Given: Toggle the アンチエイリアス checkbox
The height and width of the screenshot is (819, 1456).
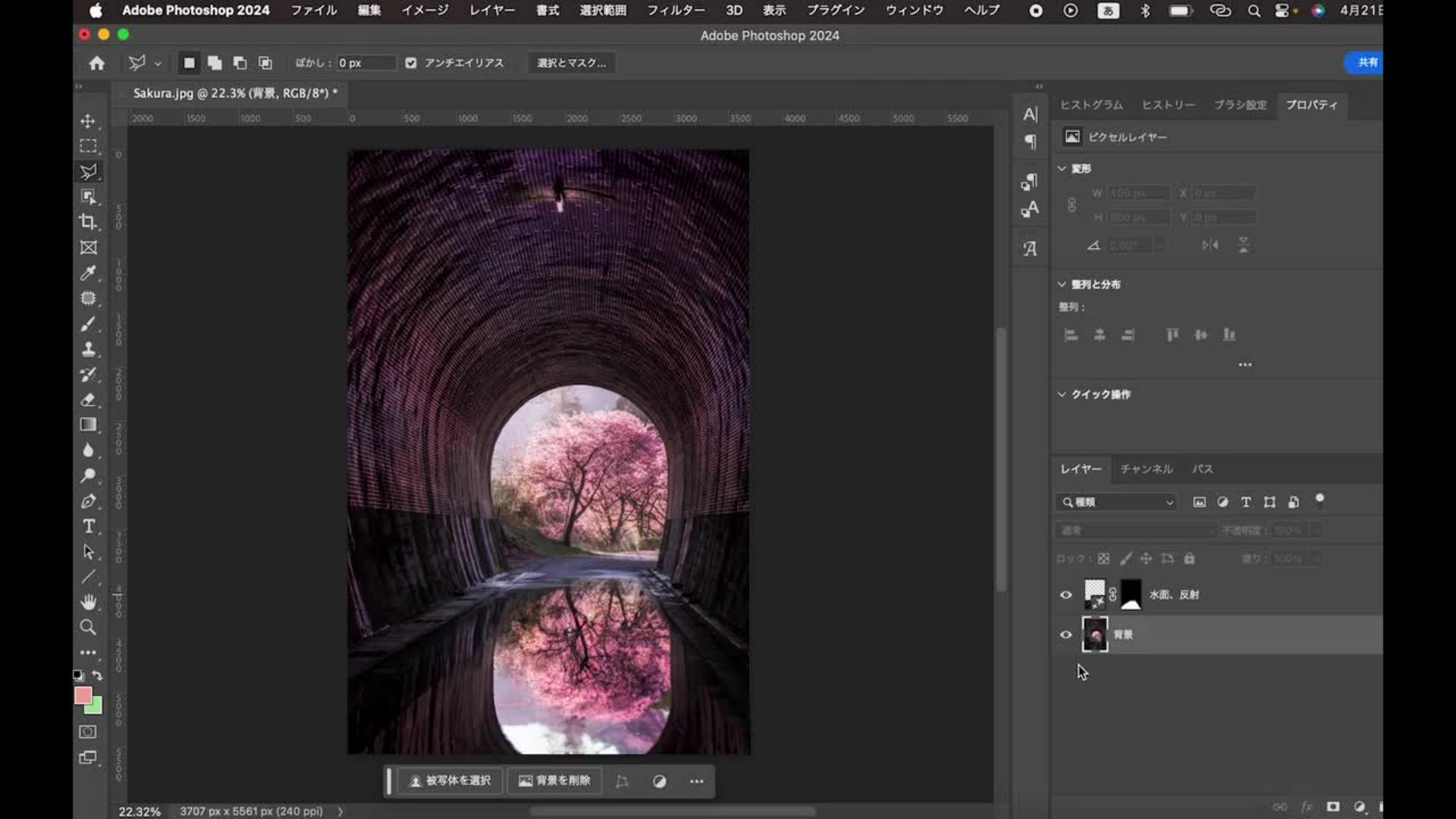Looking at the screenshot, I should pos(410,63).
